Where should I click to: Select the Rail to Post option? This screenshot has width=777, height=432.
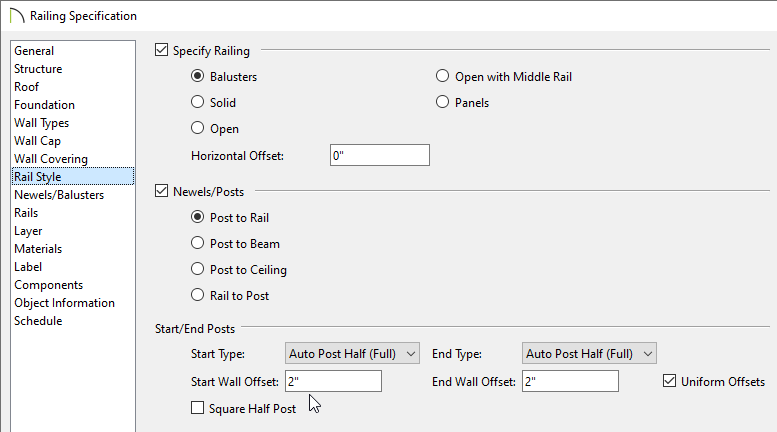coord(197,295)
